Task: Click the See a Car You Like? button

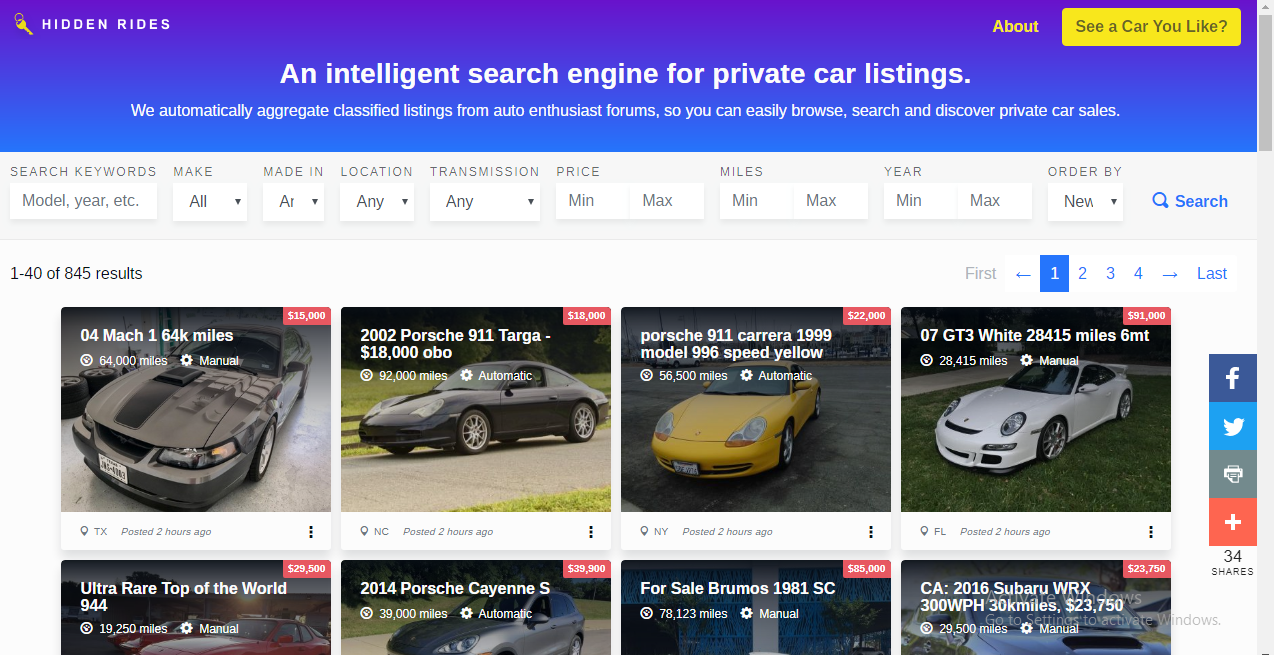Action: [1151, 27]
